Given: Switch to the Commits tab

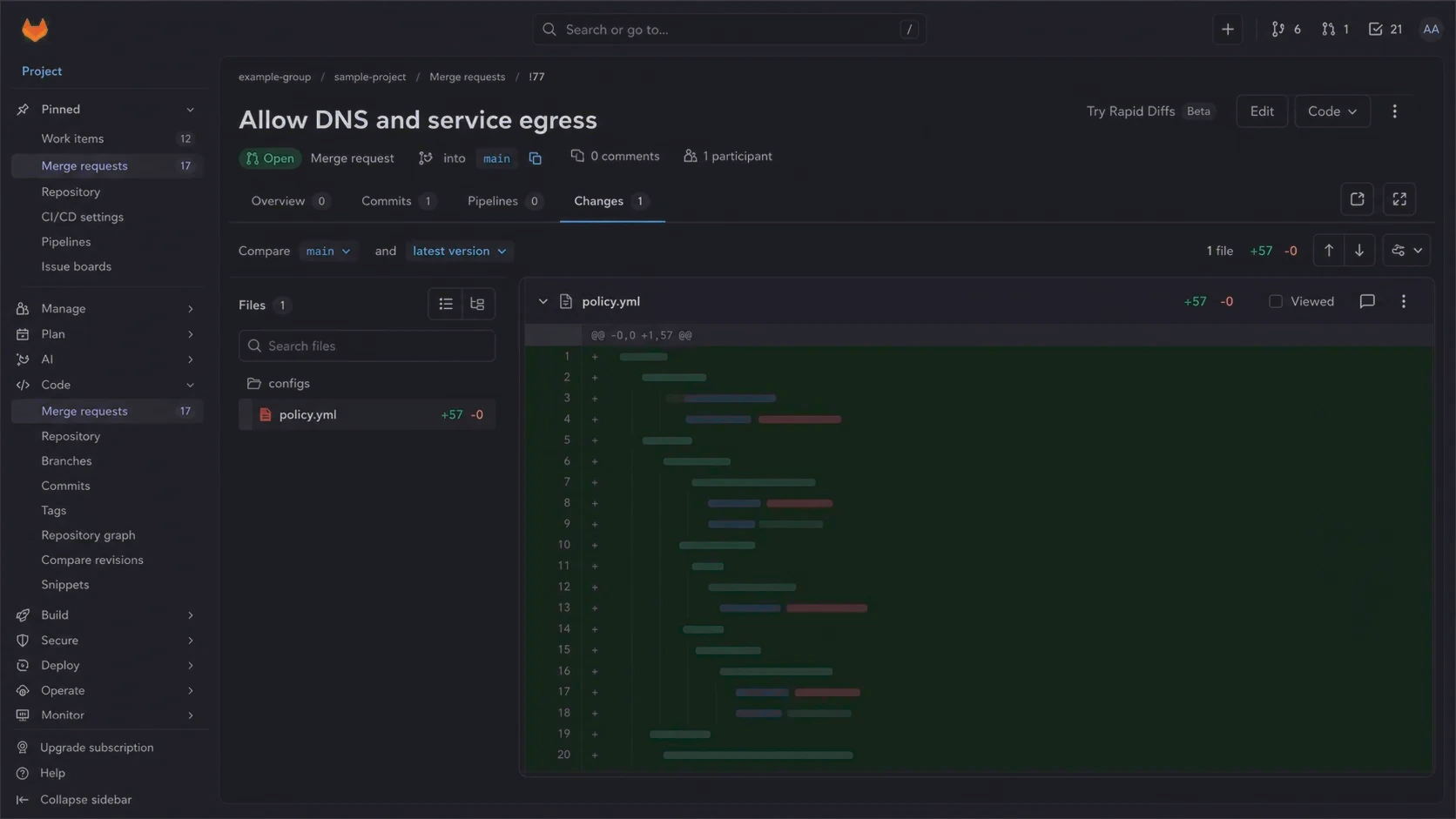Looking at the screenshot, I should tap(398, 201).
